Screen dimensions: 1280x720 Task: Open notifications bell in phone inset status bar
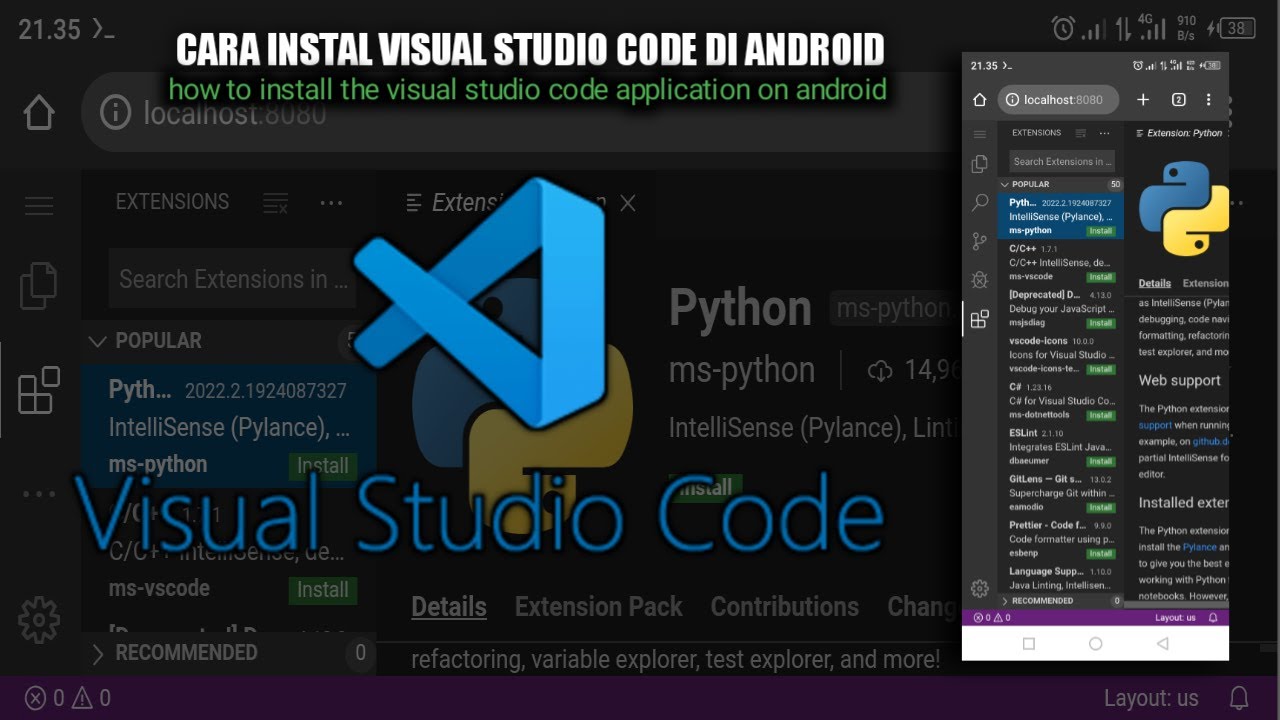1213,618
